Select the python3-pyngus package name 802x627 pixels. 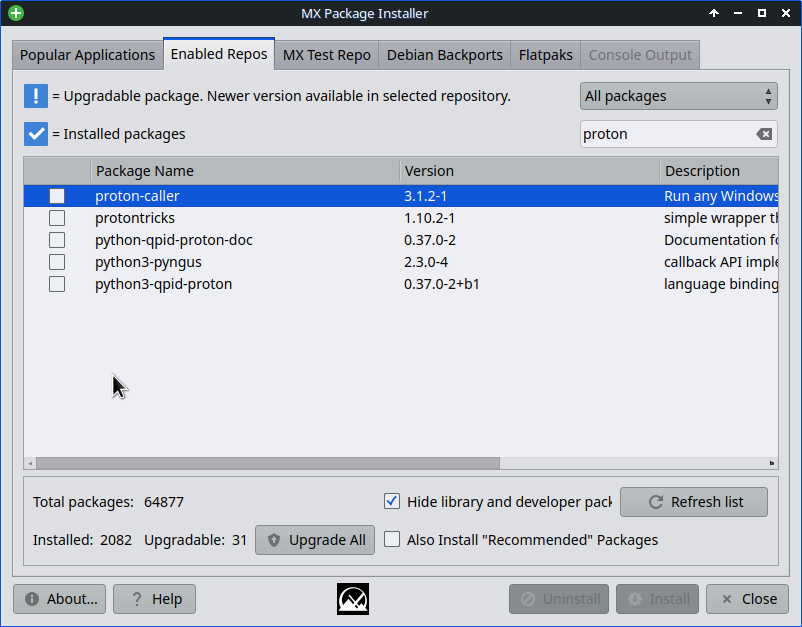click(x=148, y=262)
